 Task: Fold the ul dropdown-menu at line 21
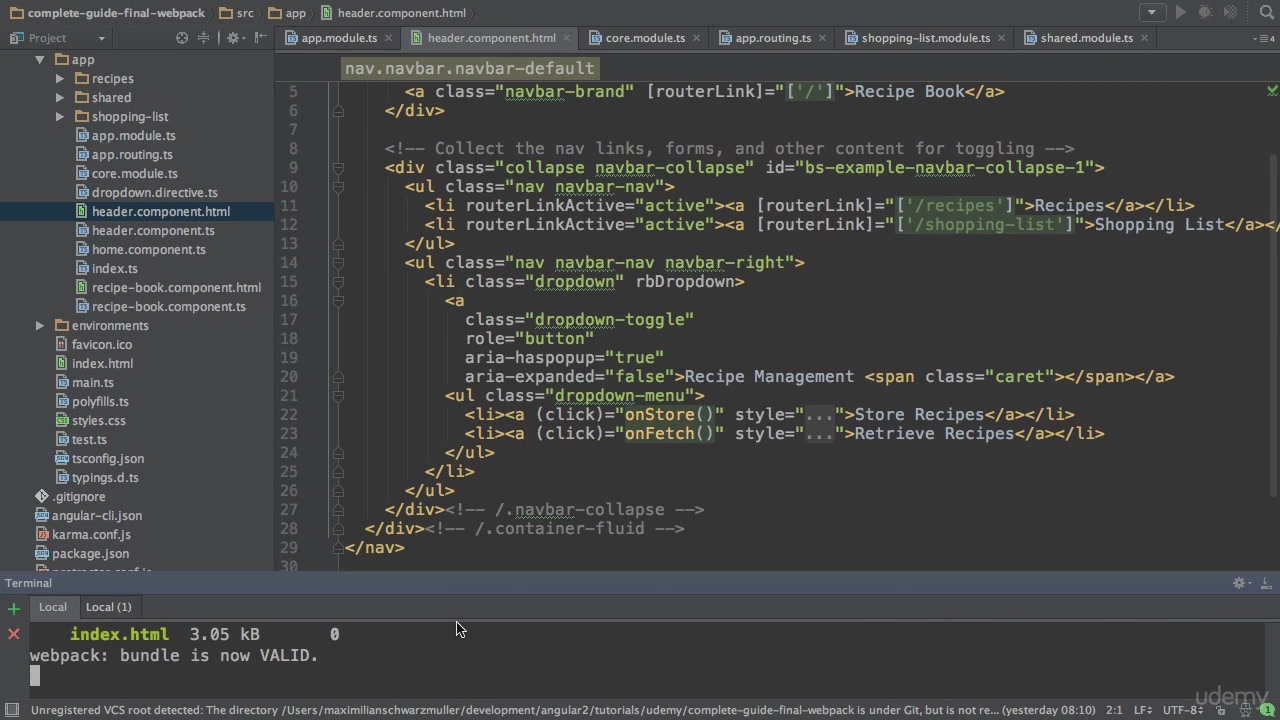pos(338,396)
